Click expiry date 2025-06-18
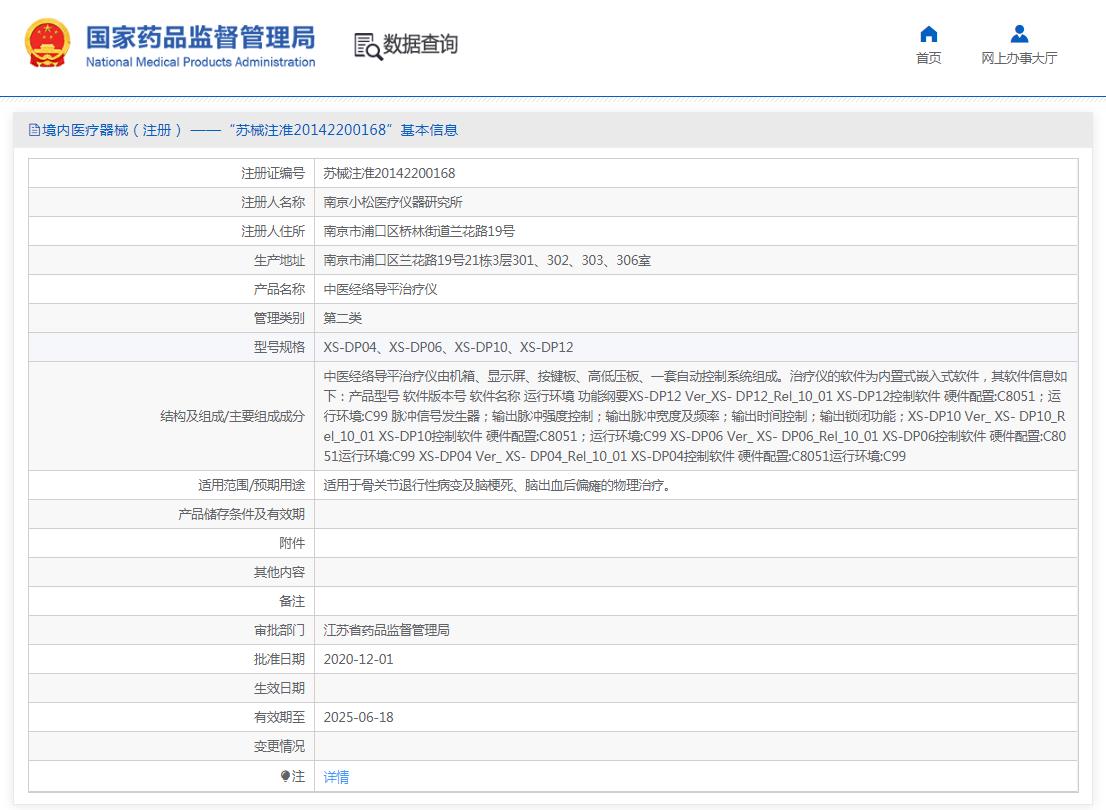This screenshot has width=1106, height=810. point(358,717)
